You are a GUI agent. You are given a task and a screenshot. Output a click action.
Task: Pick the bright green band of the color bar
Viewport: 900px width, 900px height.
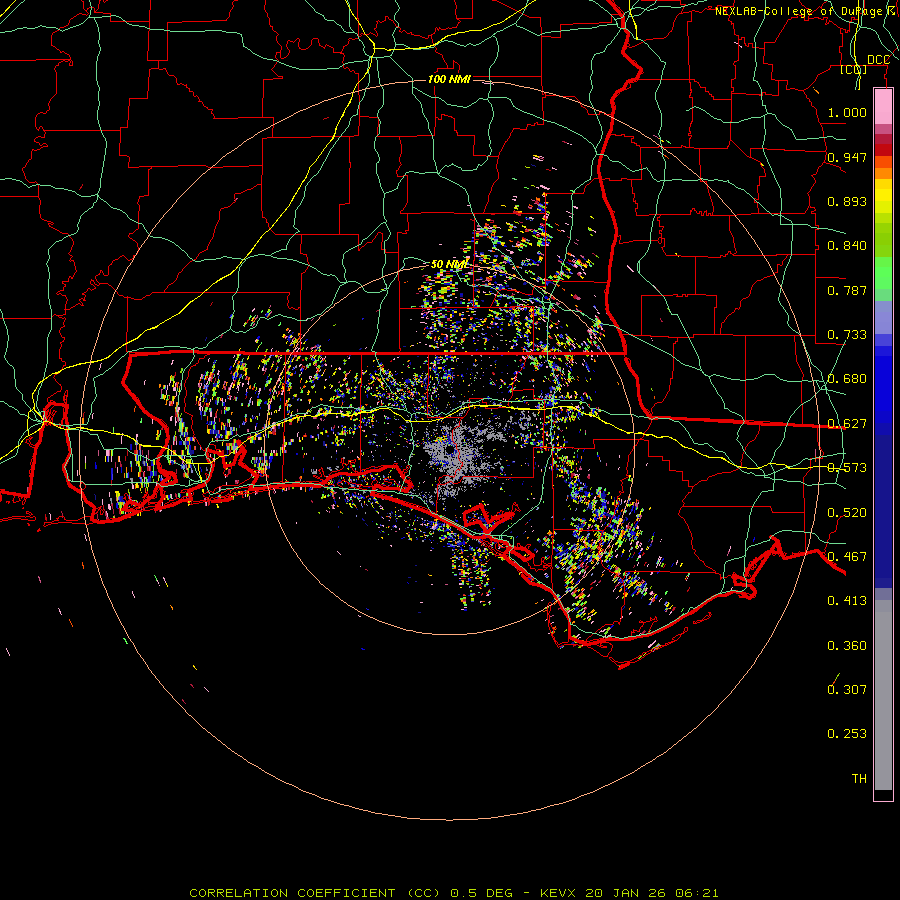883,273
